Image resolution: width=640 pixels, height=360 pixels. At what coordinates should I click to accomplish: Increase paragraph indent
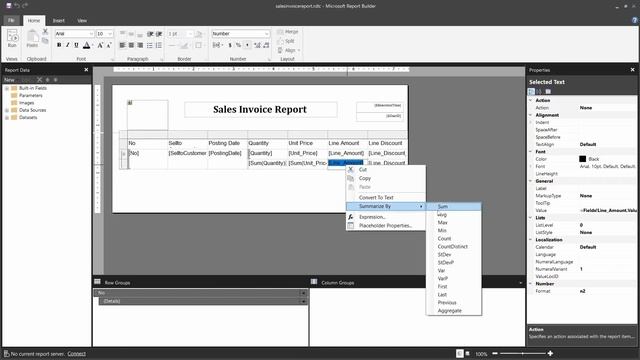159,34
